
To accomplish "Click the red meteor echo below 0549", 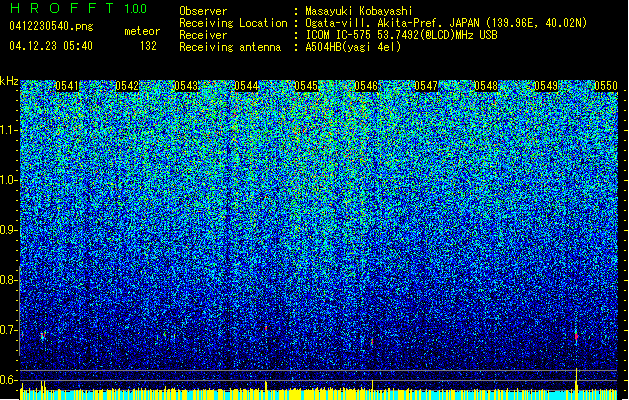I will point(576,336).
